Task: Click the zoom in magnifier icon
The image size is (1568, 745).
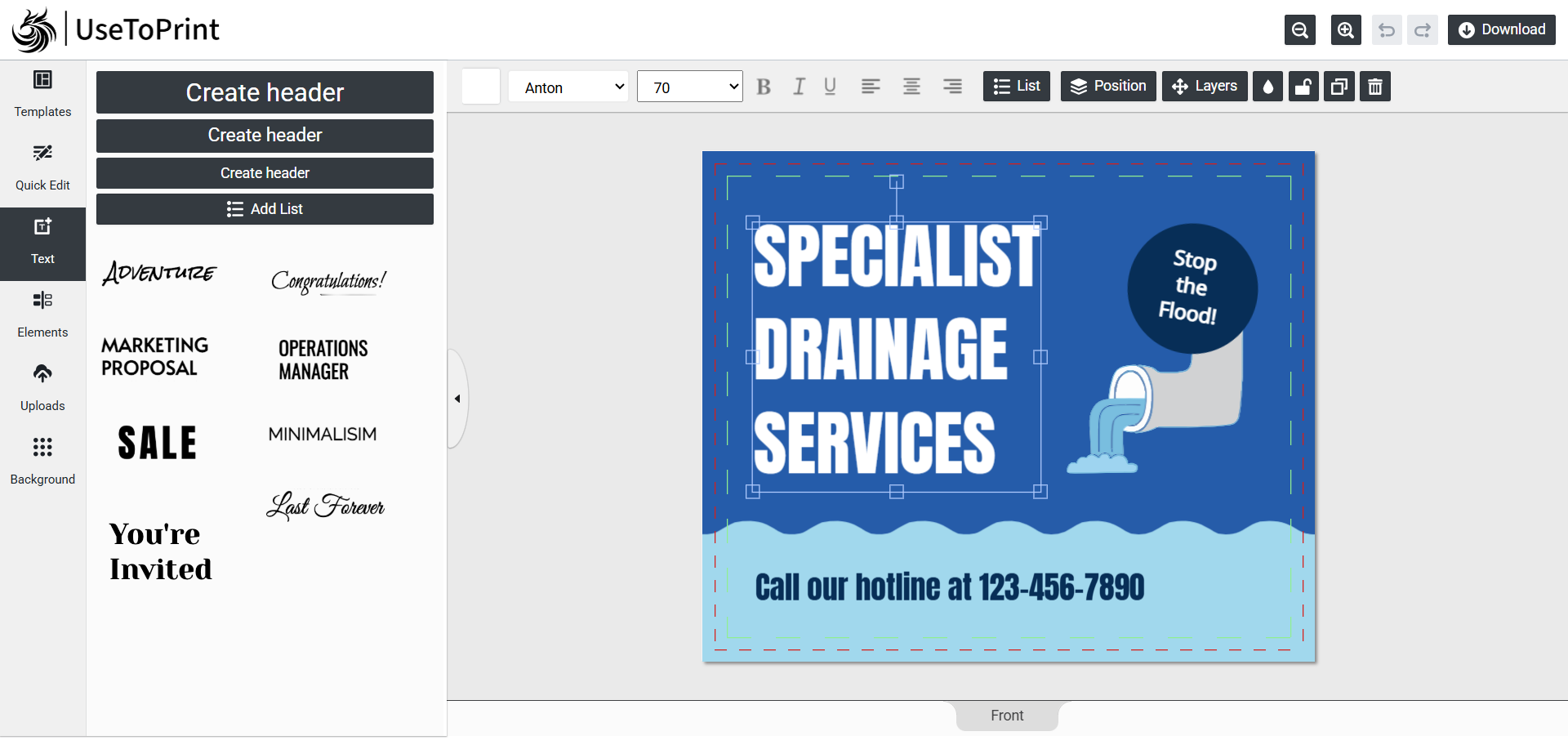Action: [1345, 30]
